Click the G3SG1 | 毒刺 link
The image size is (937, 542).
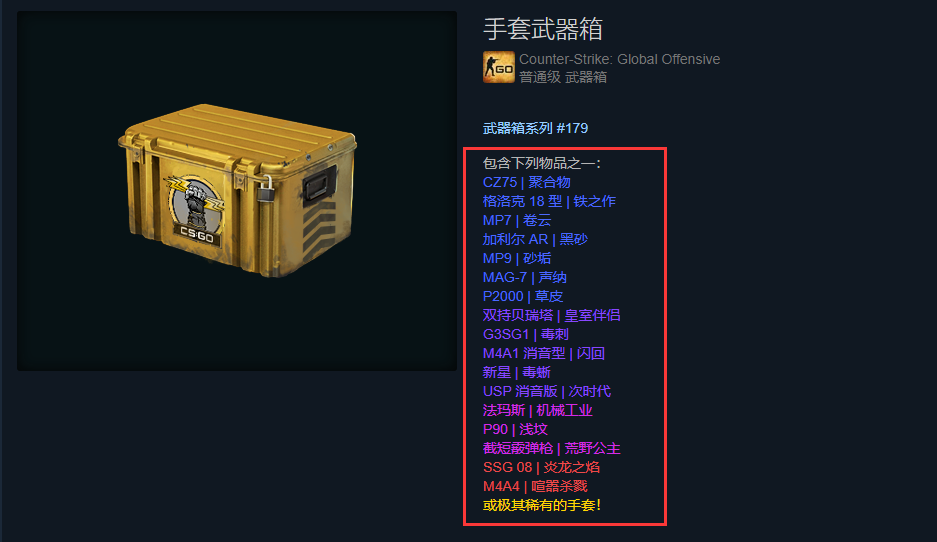(x=526, y=335)
